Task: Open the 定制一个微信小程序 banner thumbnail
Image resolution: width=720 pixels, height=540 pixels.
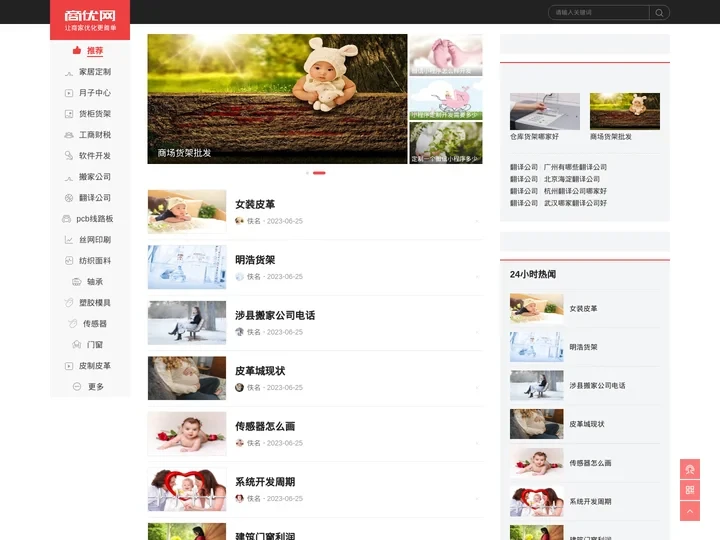Action: point(446,143)
